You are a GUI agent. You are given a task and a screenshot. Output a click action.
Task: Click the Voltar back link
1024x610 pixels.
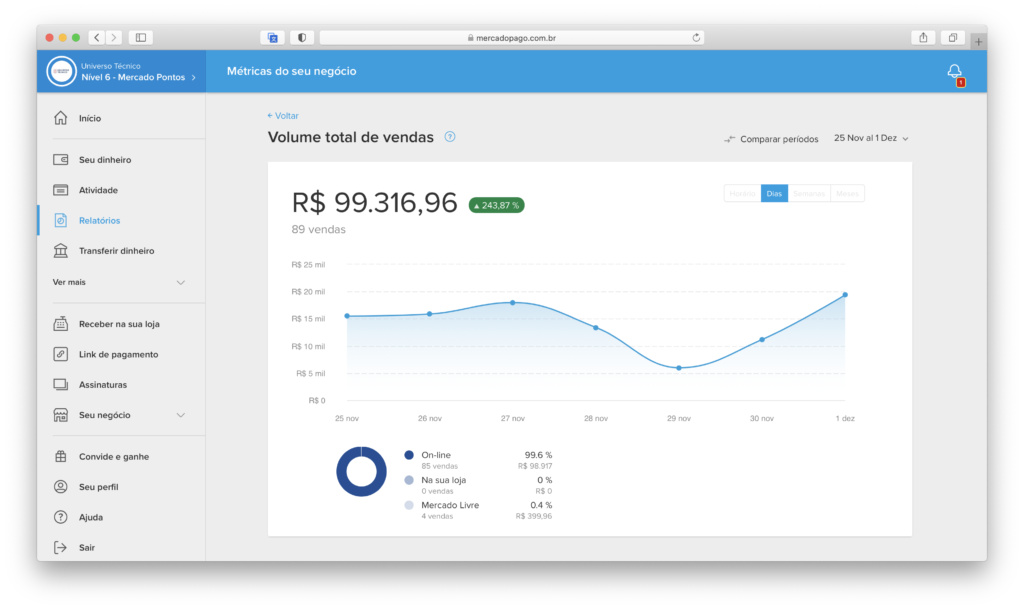[x=283, y=116]
